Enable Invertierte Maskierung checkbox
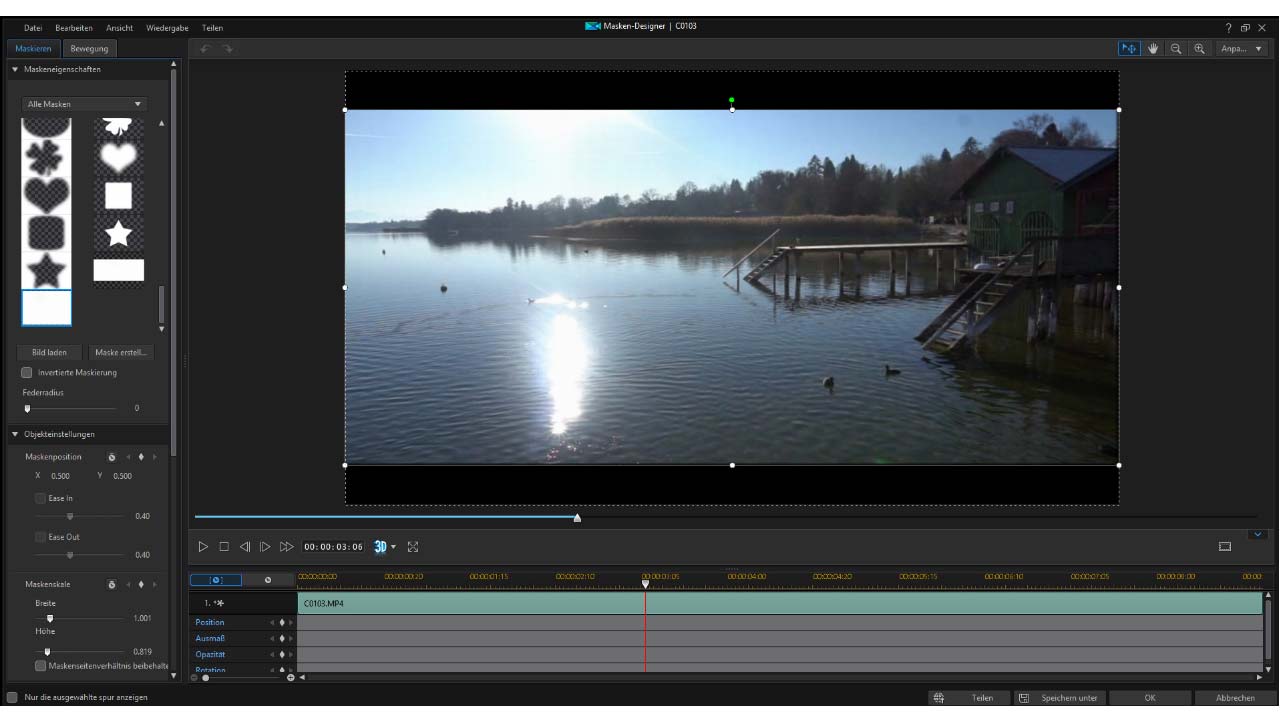The width and height of the screenshot is (1280, 720). pyautogui.click(x=28, y=372)
